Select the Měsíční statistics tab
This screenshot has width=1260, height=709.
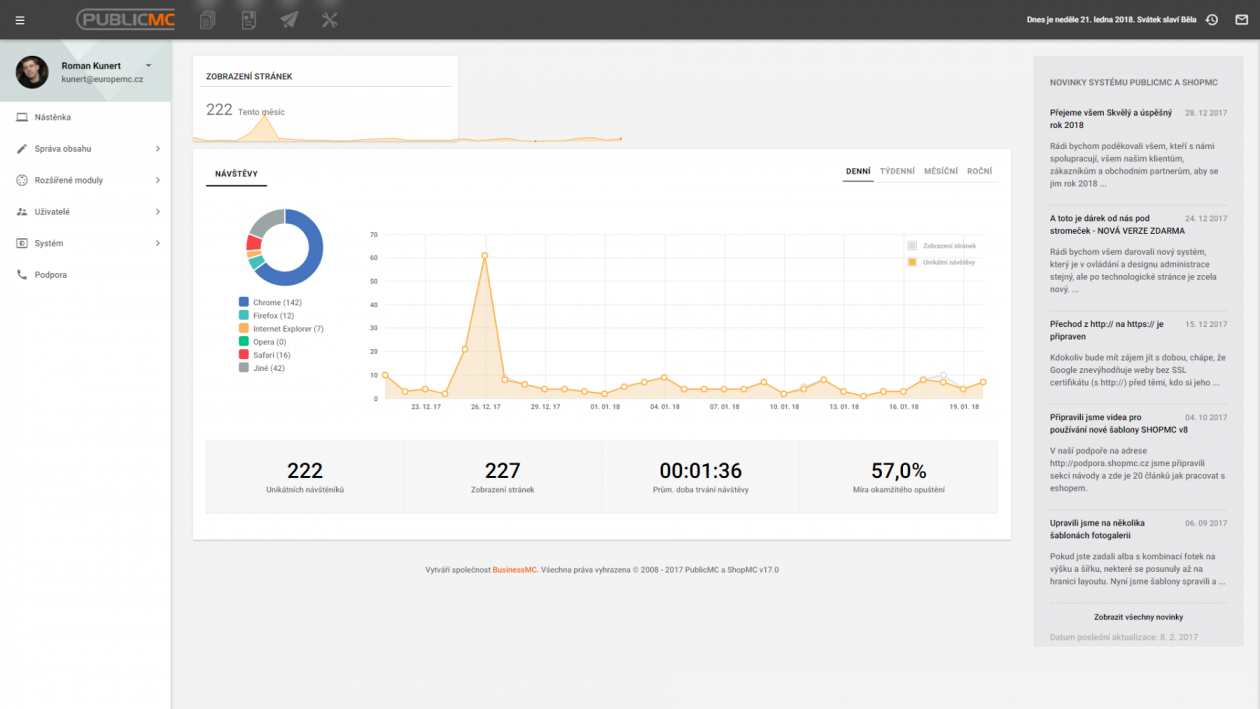(940, 171)
